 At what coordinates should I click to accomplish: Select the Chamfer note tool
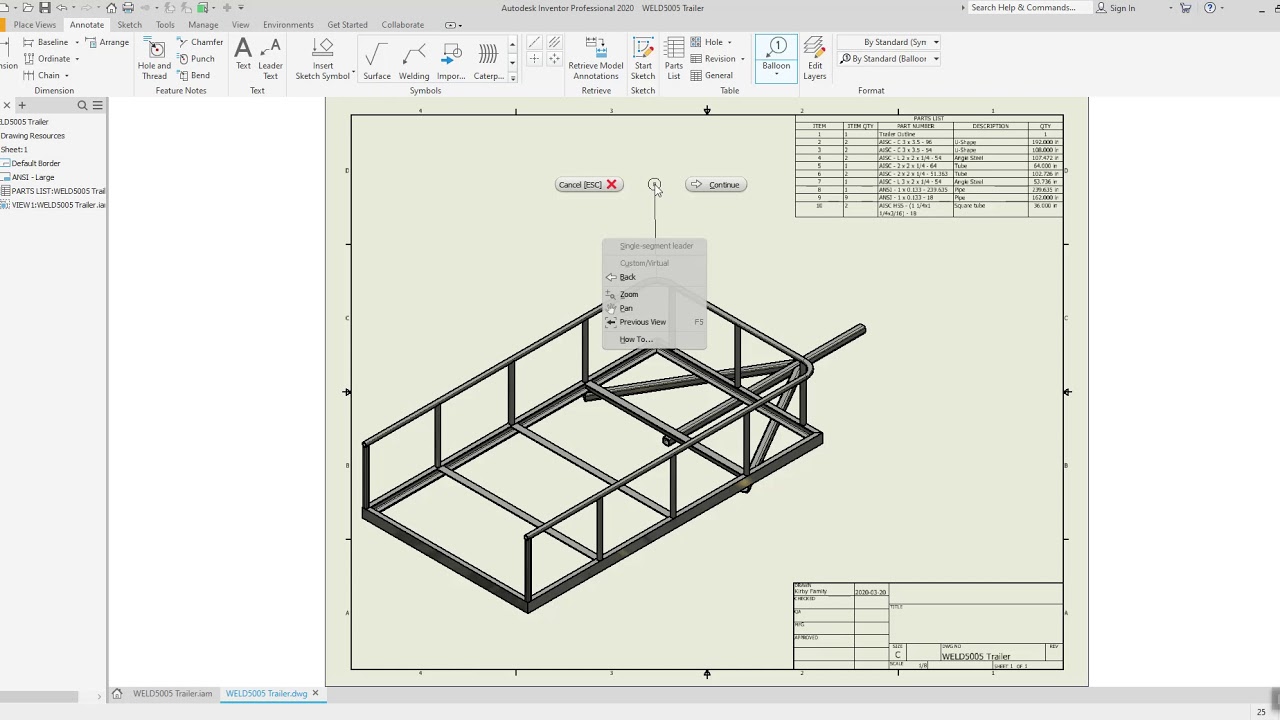(200, 42)
